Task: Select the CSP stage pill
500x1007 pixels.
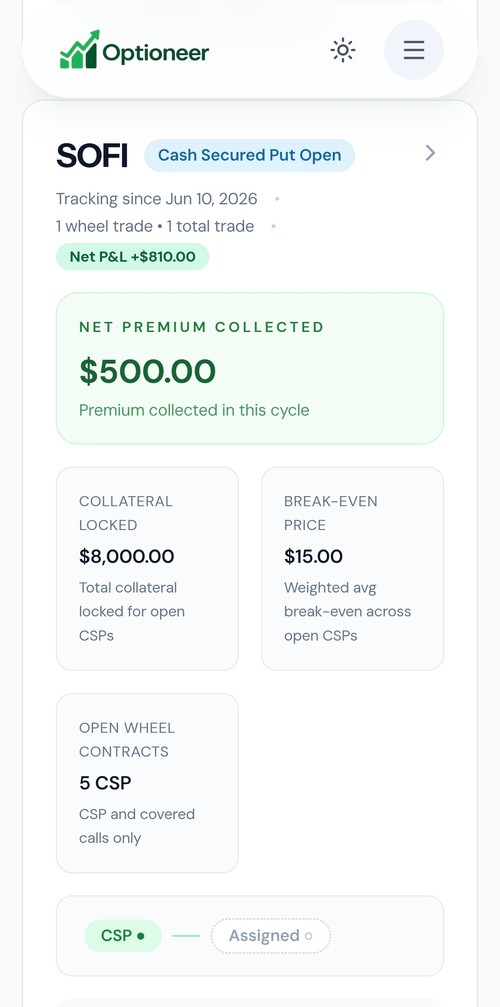Action: 123,936
